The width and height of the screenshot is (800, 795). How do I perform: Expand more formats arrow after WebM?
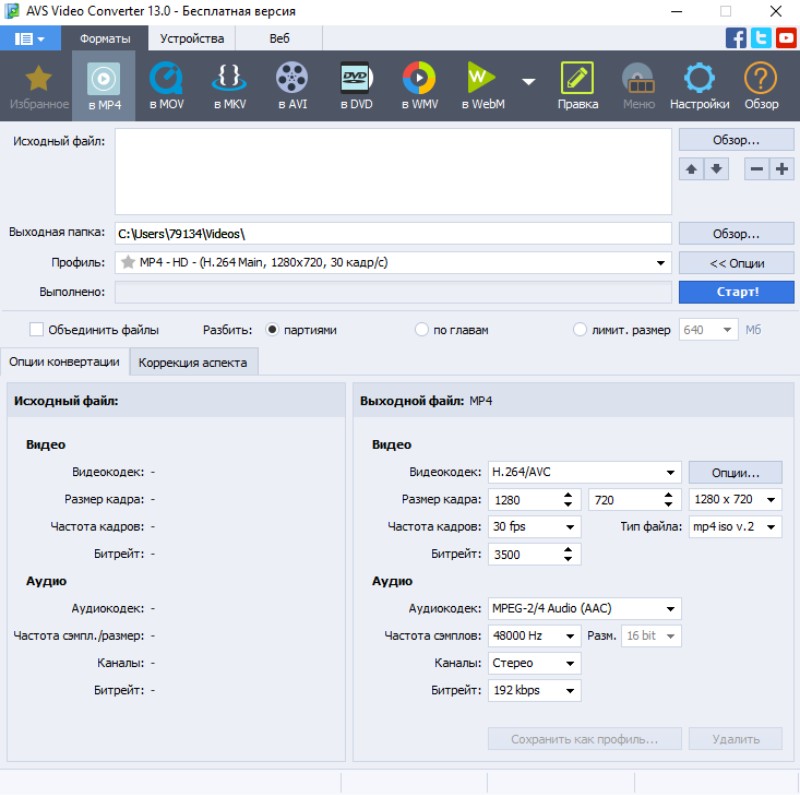click(529, 82)
